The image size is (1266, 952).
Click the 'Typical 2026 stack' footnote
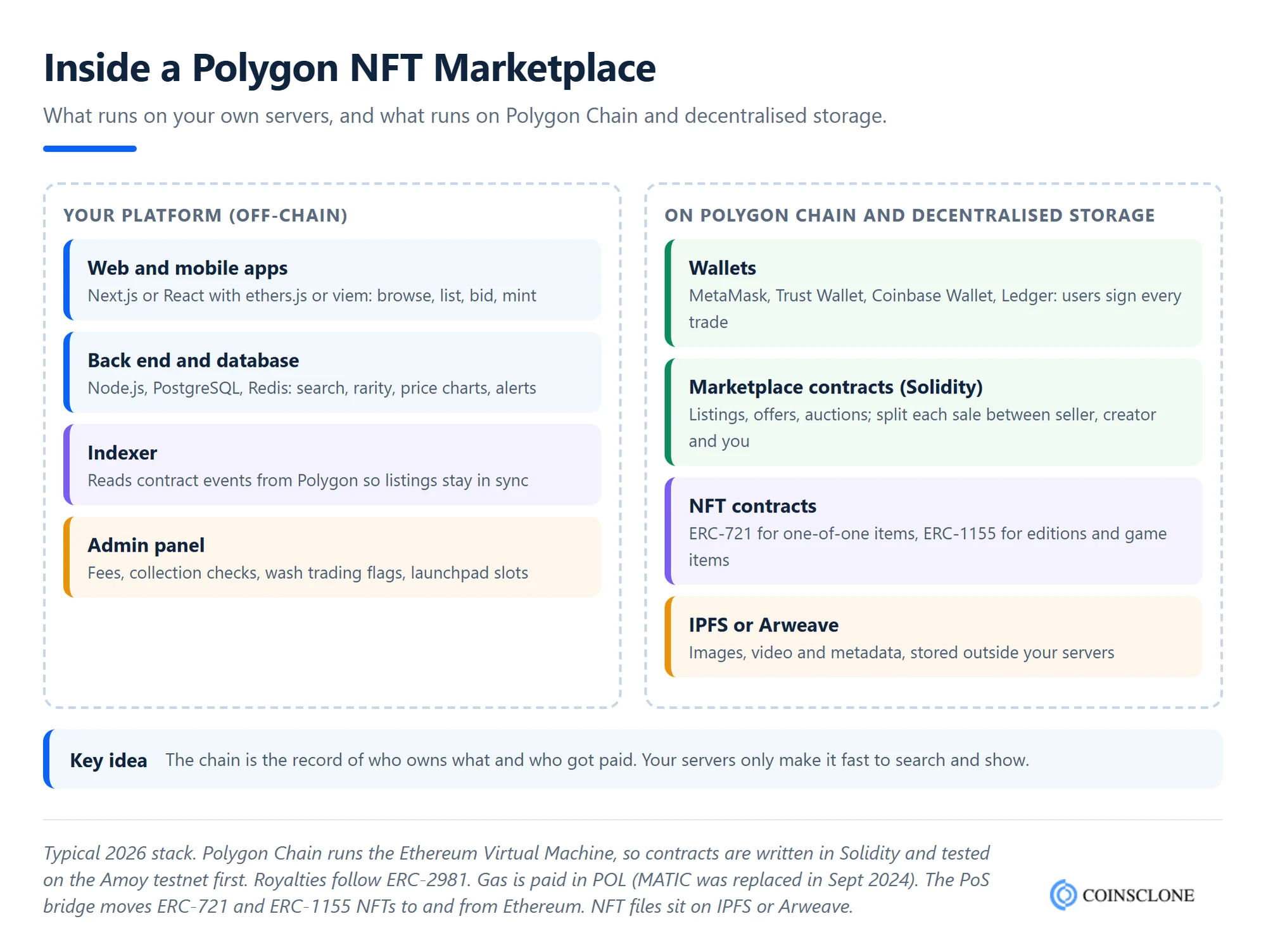click(x=516, y=880)
